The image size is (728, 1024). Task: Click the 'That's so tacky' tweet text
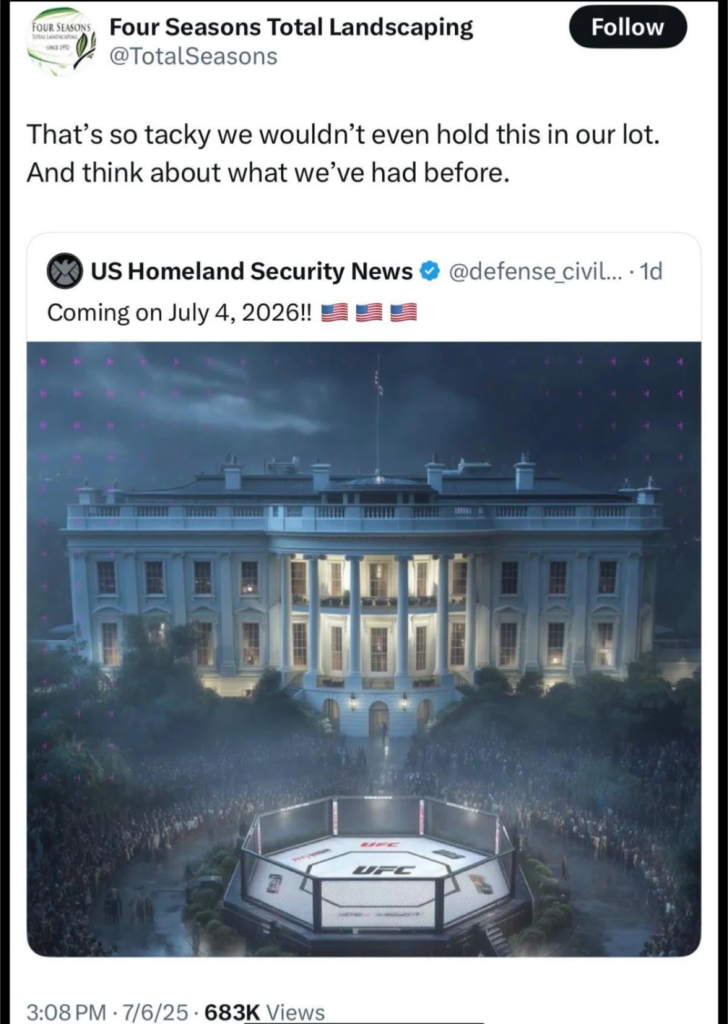click(x=343, y=153)
